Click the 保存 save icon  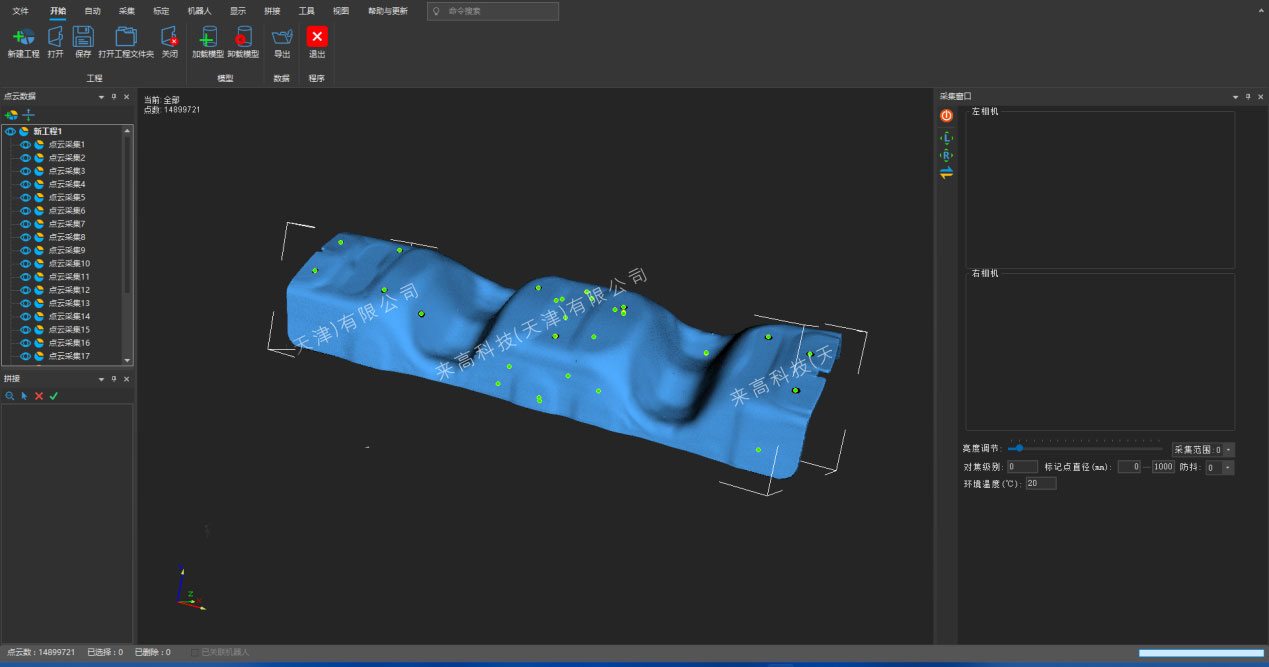(x=83, y=38)
